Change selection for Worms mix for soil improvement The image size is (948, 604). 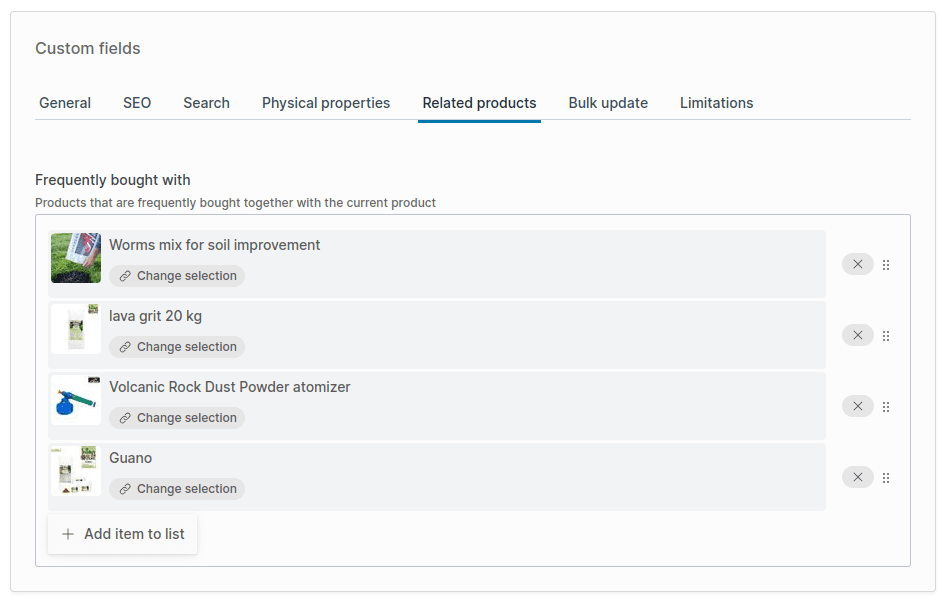177,276
